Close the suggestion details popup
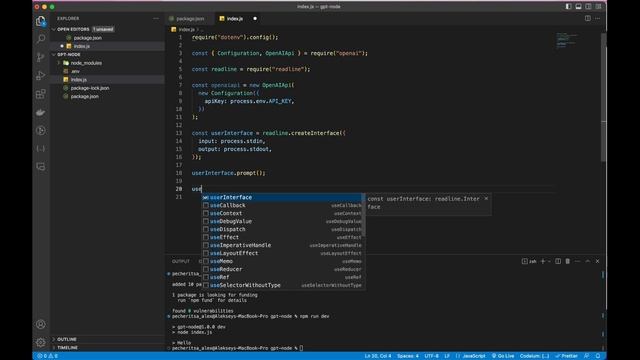The width and height of the screenshot is (640, 360). pos(486,198)
